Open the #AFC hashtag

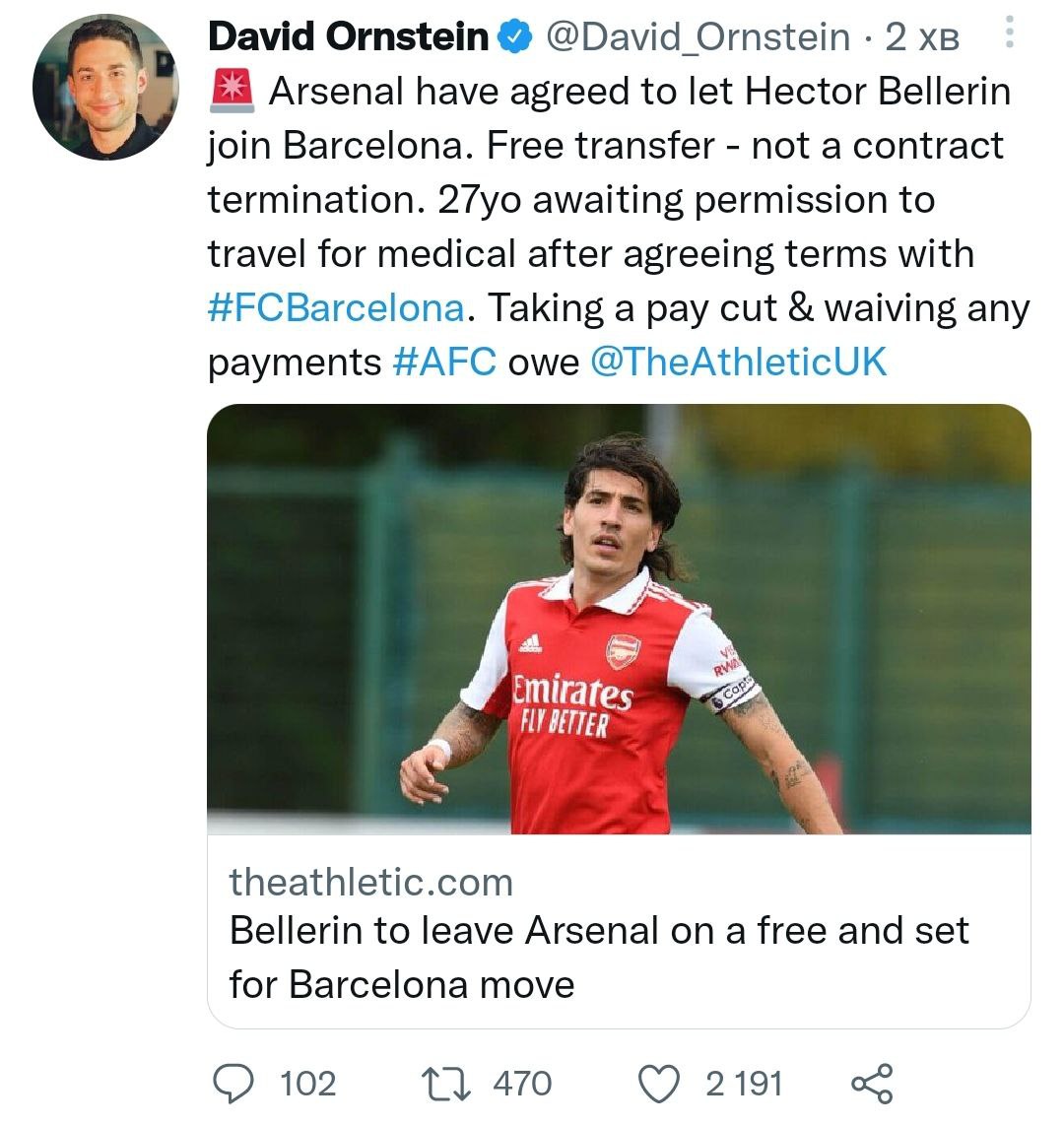coord(444,363)
